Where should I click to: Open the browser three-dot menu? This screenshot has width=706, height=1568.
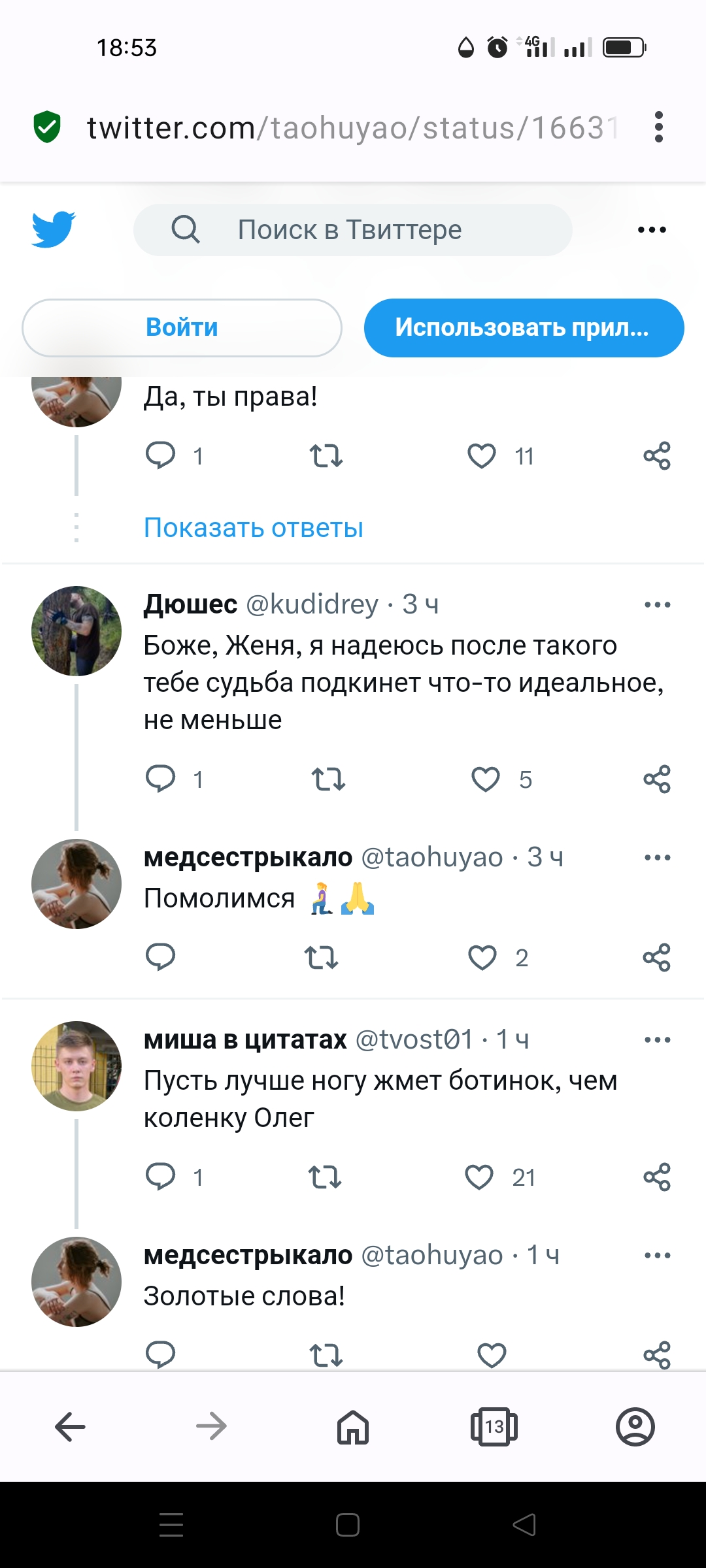[659, 127]
